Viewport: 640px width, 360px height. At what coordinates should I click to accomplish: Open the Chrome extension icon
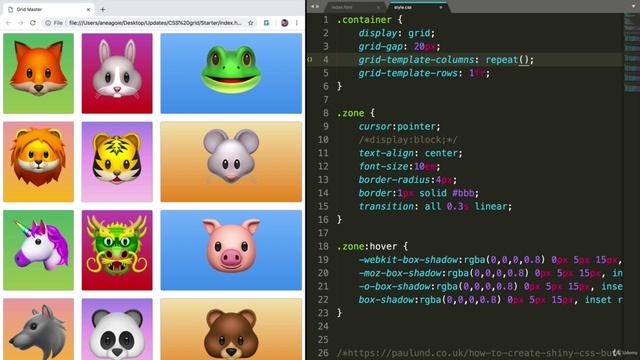pos(267,23)
